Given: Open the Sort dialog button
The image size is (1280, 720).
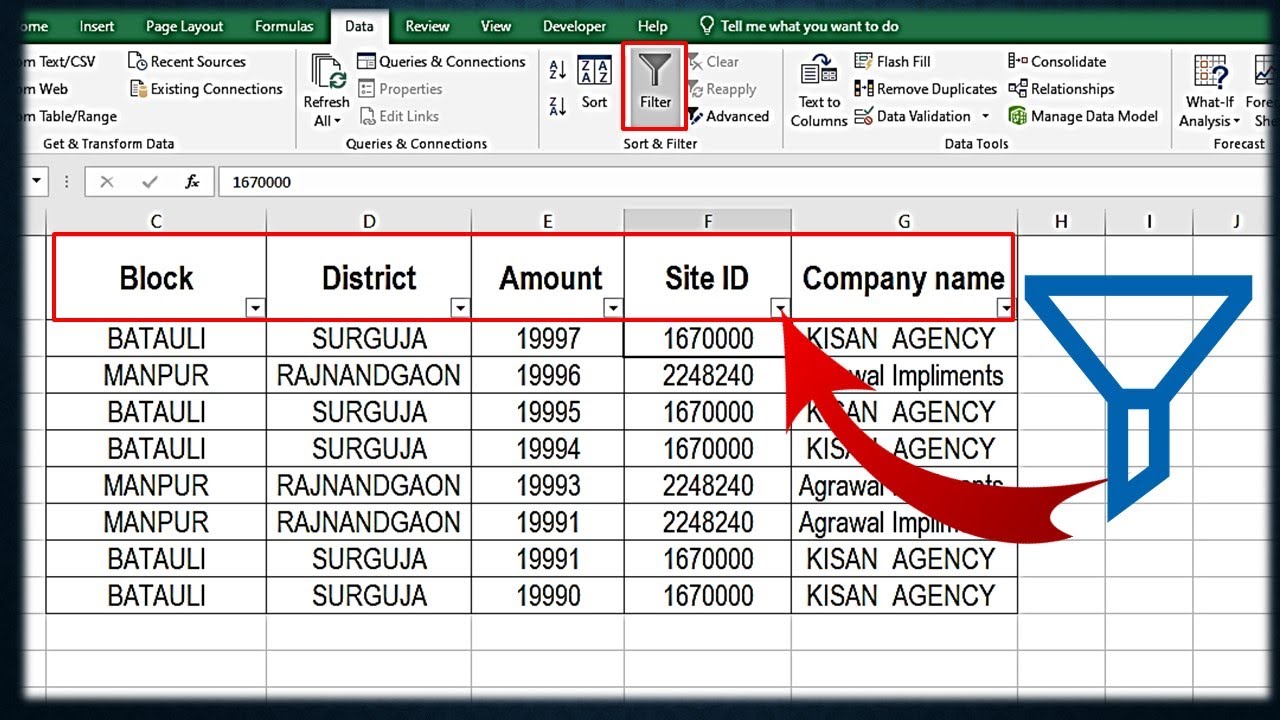Looking at the screenshot, I should pos(594,84).
